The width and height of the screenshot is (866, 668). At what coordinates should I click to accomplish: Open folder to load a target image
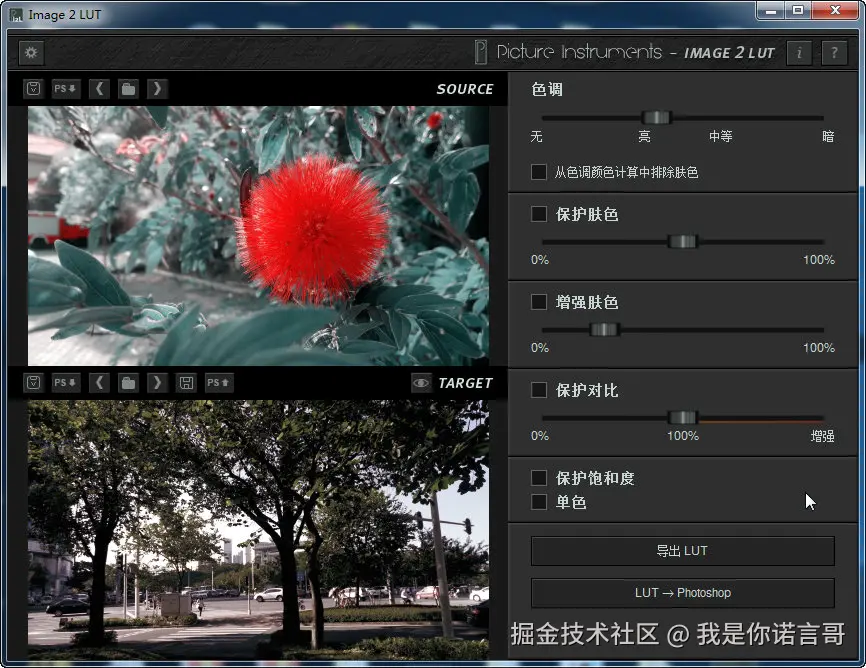tap(128, 382)
